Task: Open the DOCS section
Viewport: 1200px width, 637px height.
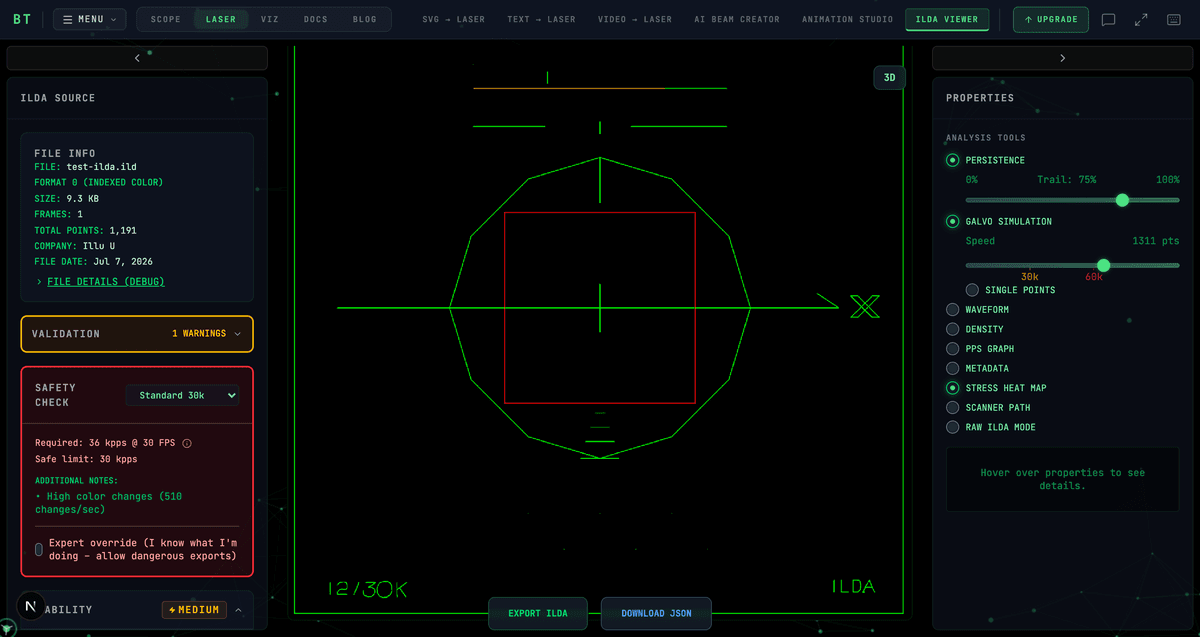Action: point(316,19)
